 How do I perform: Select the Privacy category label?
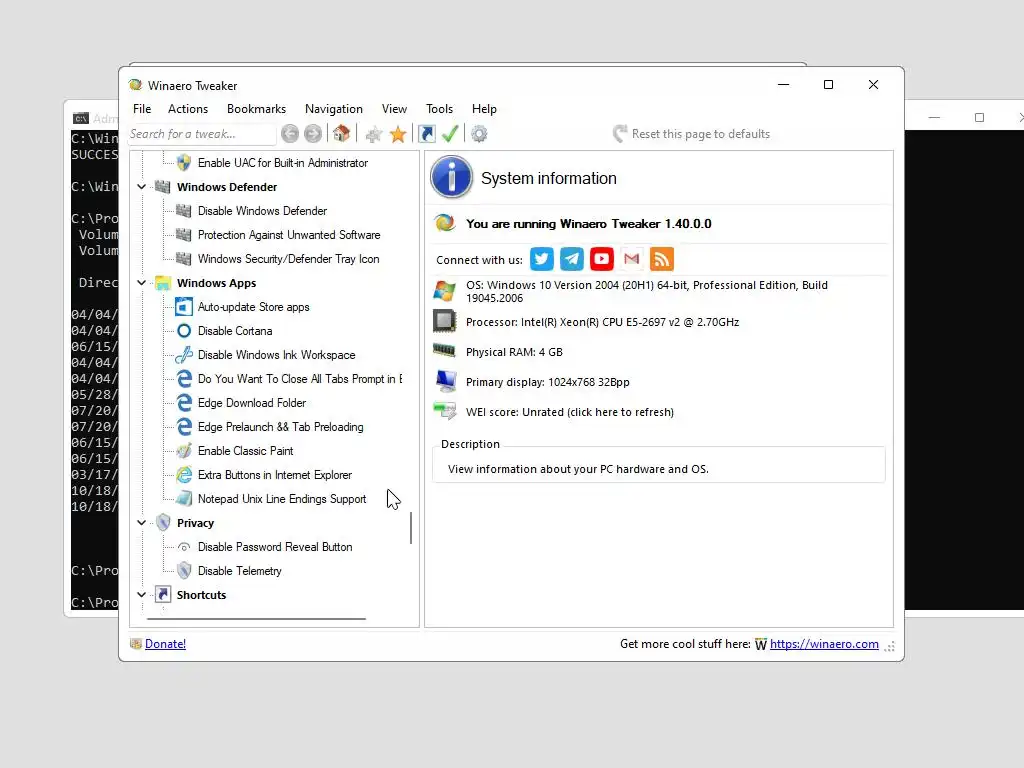pyautogui.click(x=195, y=523)
